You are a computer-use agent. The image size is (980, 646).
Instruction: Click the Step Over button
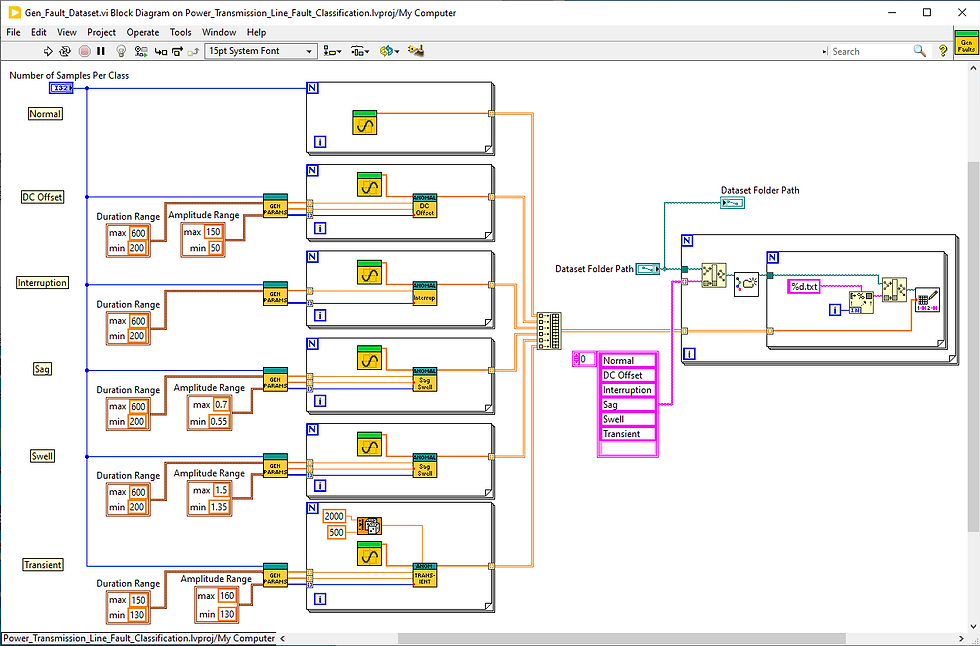click(177, 51)
